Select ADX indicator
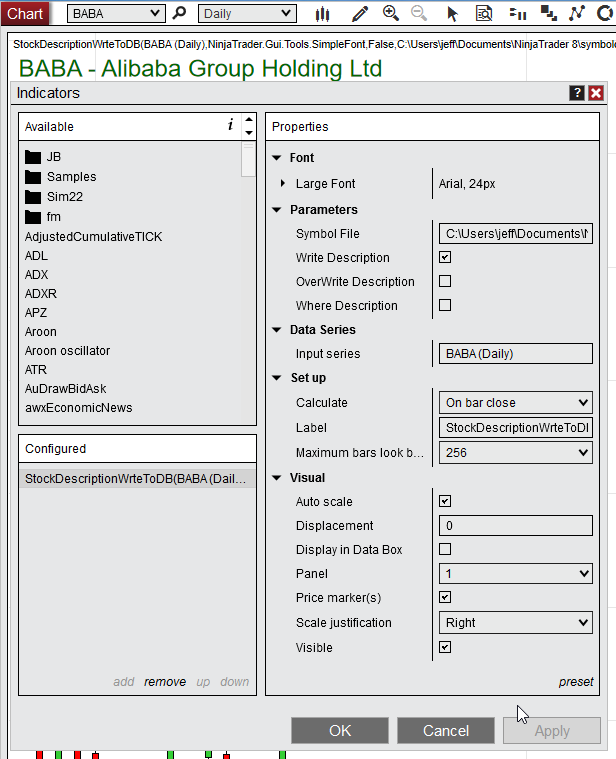The image size is (616, 759). click(x=36, y=274)
